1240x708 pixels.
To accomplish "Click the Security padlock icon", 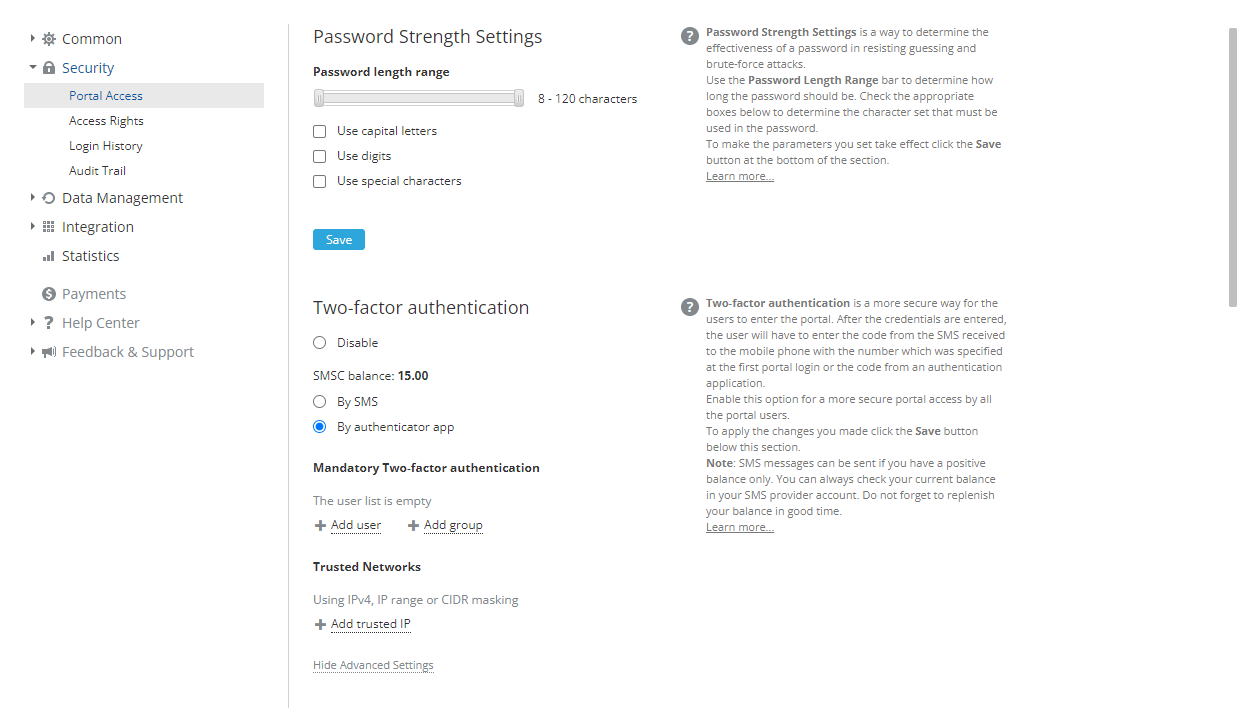I will 48,67.
